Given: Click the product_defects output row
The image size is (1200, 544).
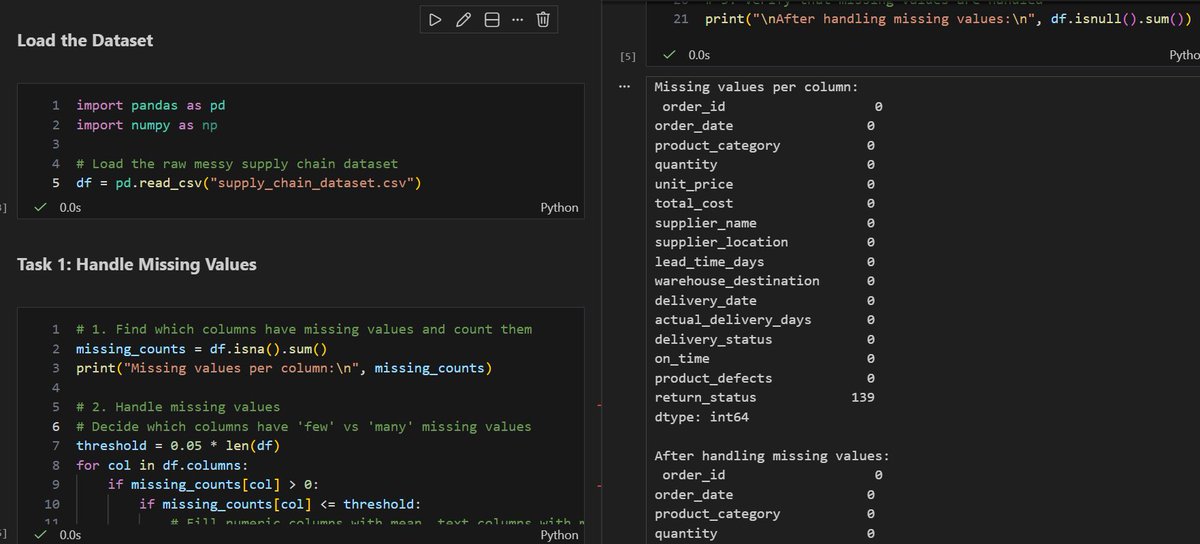Looking at the screenshot, I should click(765, 378).
